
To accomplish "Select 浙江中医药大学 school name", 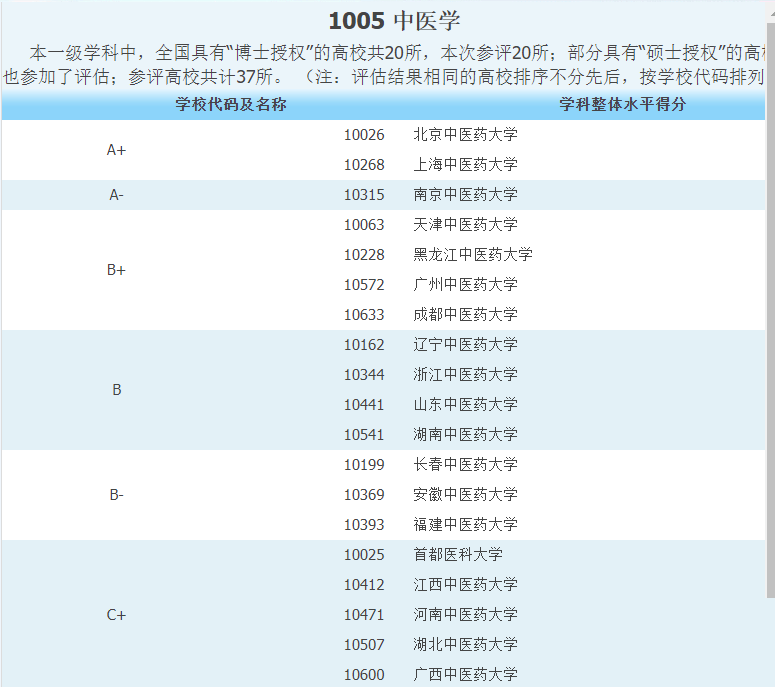I will coord(465,375).
